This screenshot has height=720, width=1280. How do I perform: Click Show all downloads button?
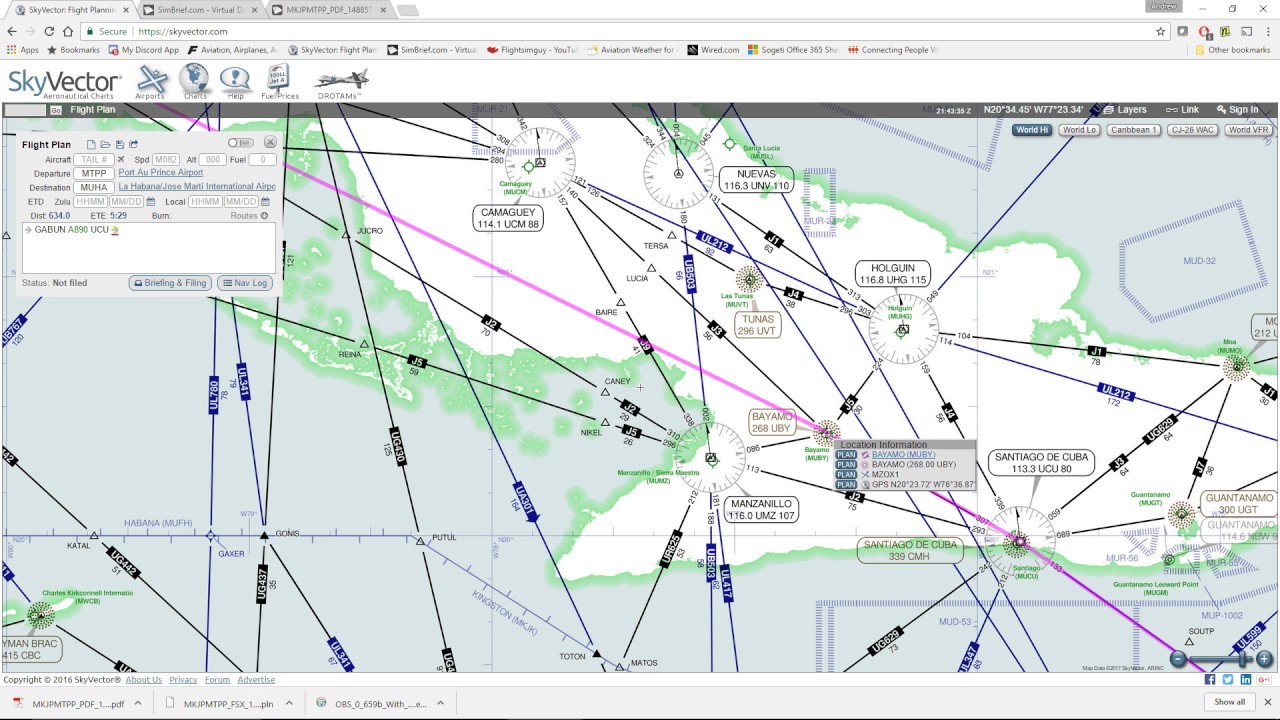click(x=1230, y=702)
